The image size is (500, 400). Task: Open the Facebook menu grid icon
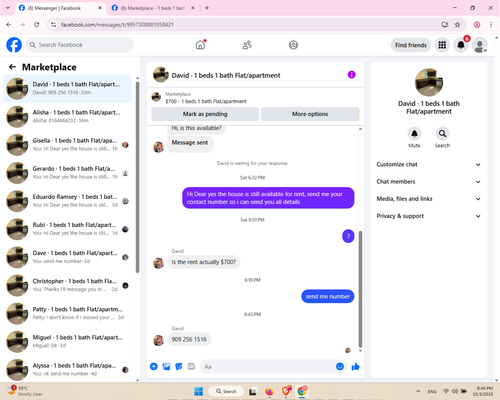point(442,45)
